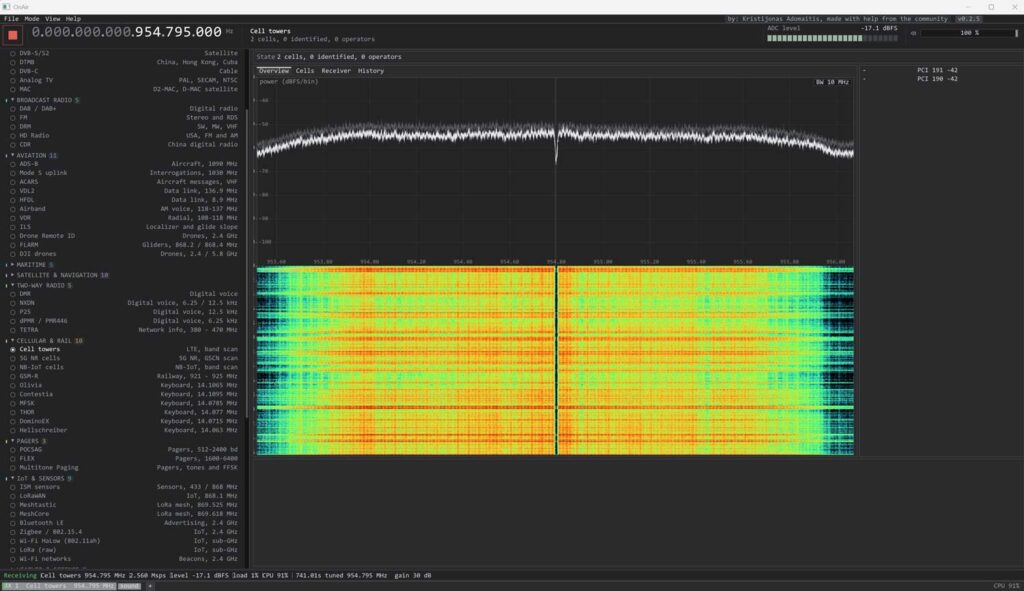Select the HD Radio row

point(124,135)
